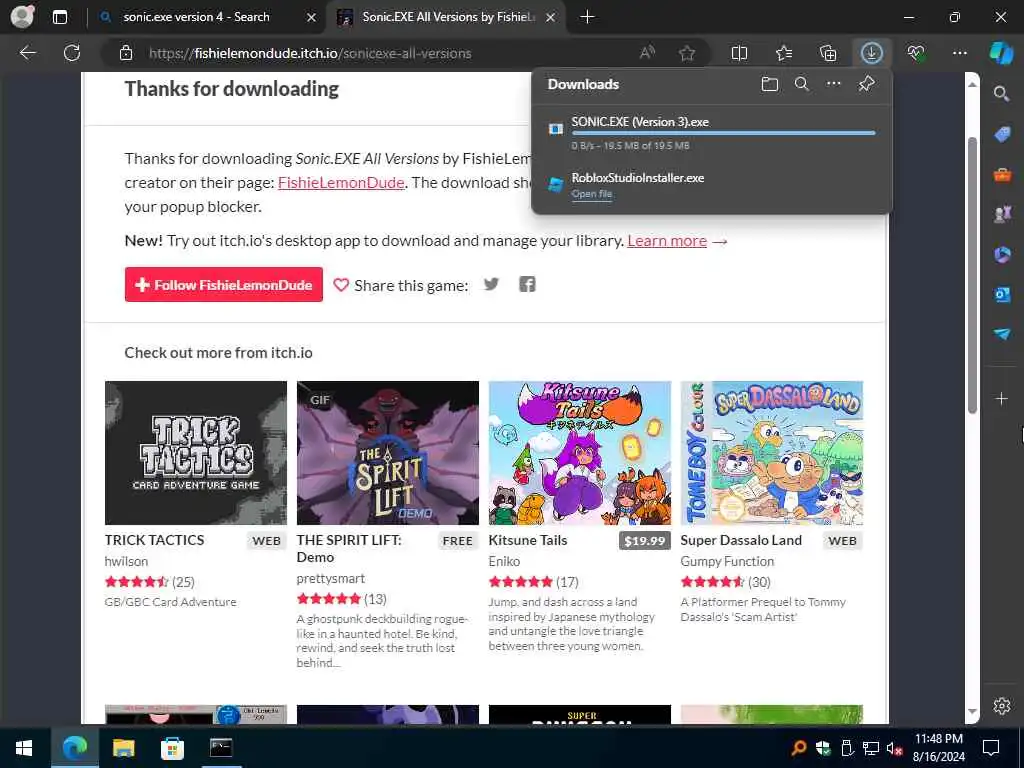Open the browser profile avatar

22,16
